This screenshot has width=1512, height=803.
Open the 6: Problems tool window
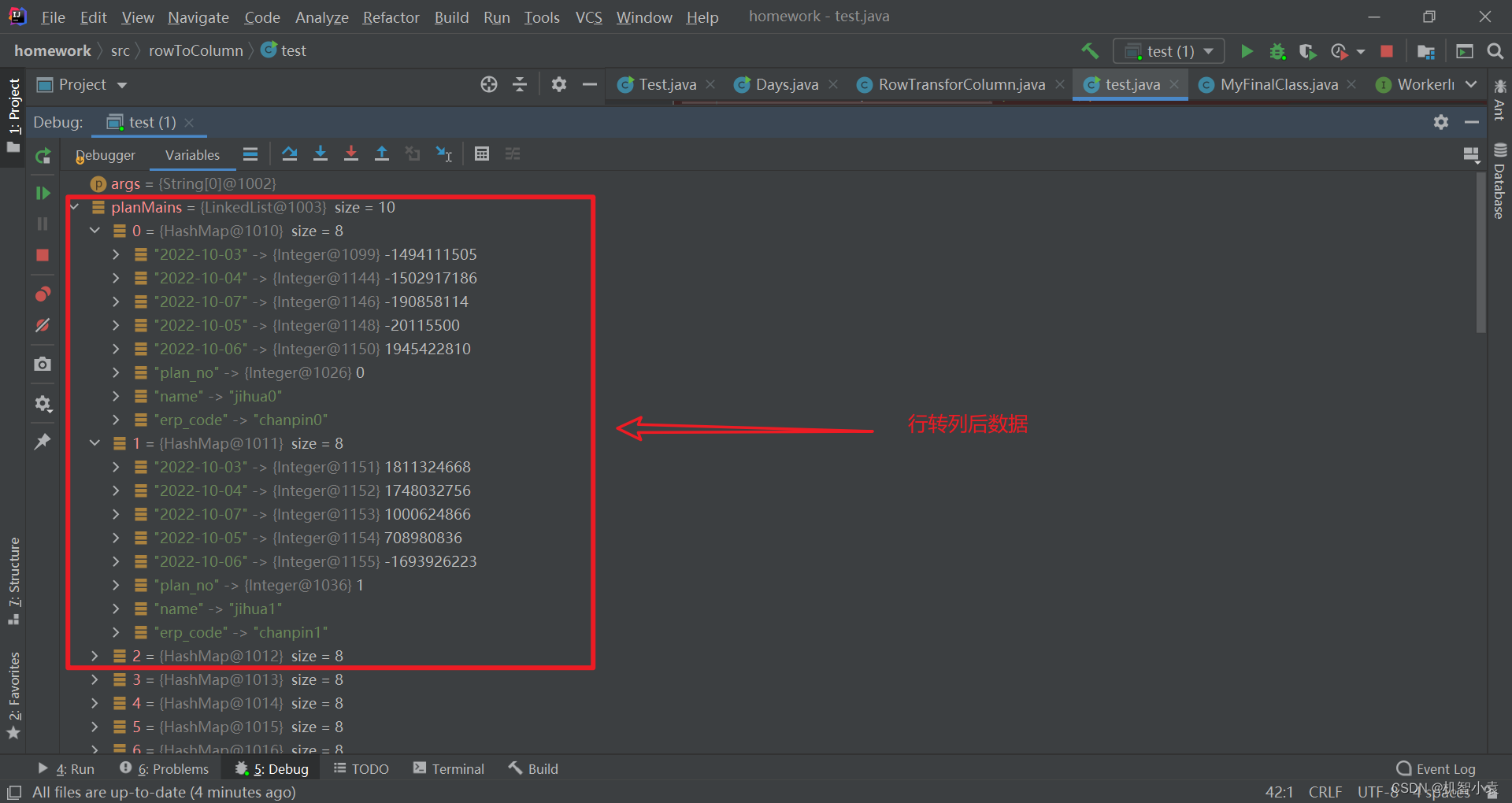pos(164,769)
